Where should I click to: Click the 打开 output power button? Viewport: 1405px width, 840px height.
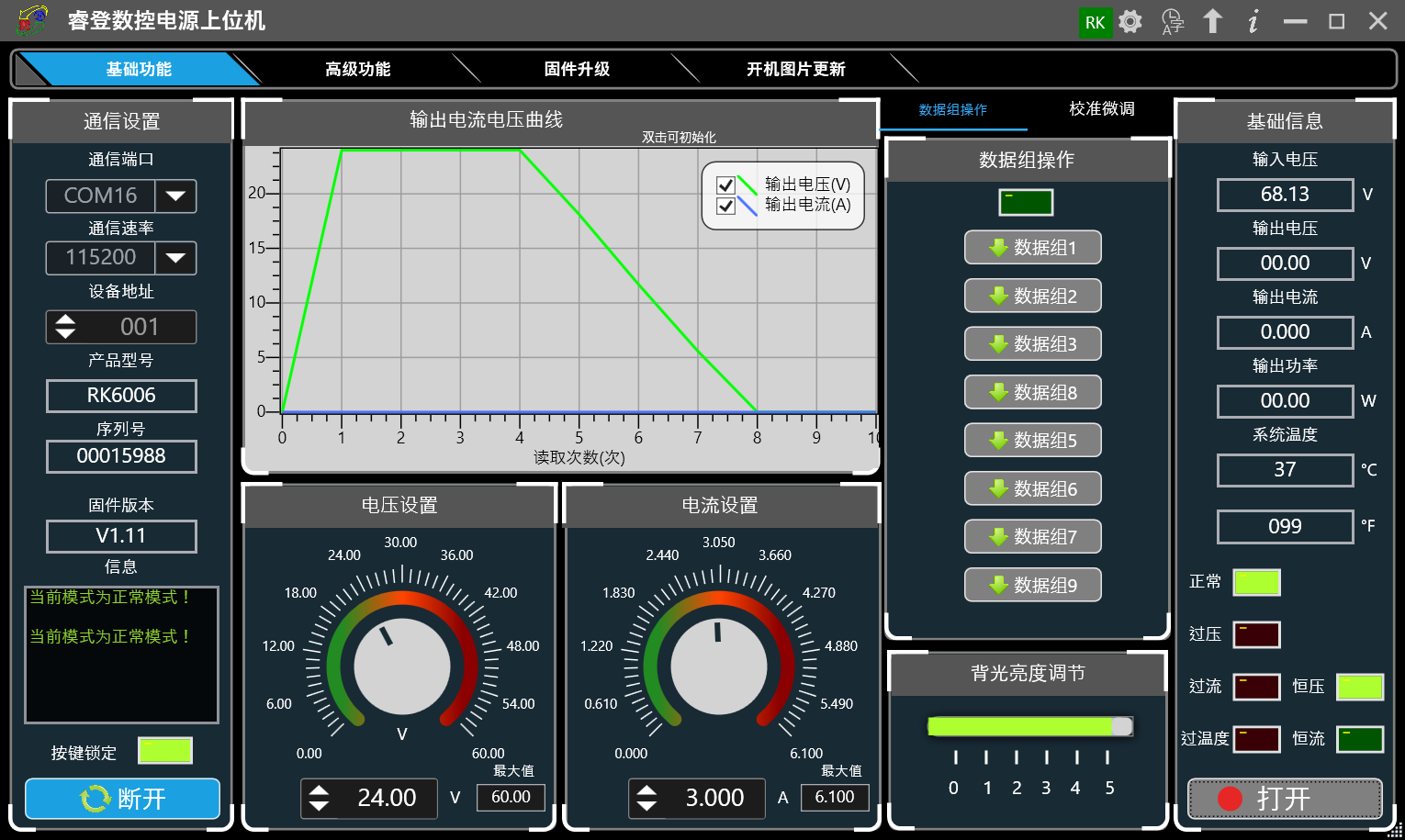click(x=1285, y=799)
